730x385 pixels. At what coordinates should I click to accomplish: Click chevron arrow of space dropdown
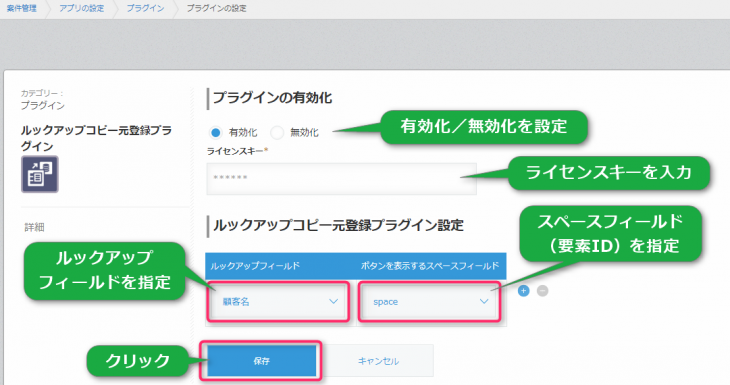484,302
